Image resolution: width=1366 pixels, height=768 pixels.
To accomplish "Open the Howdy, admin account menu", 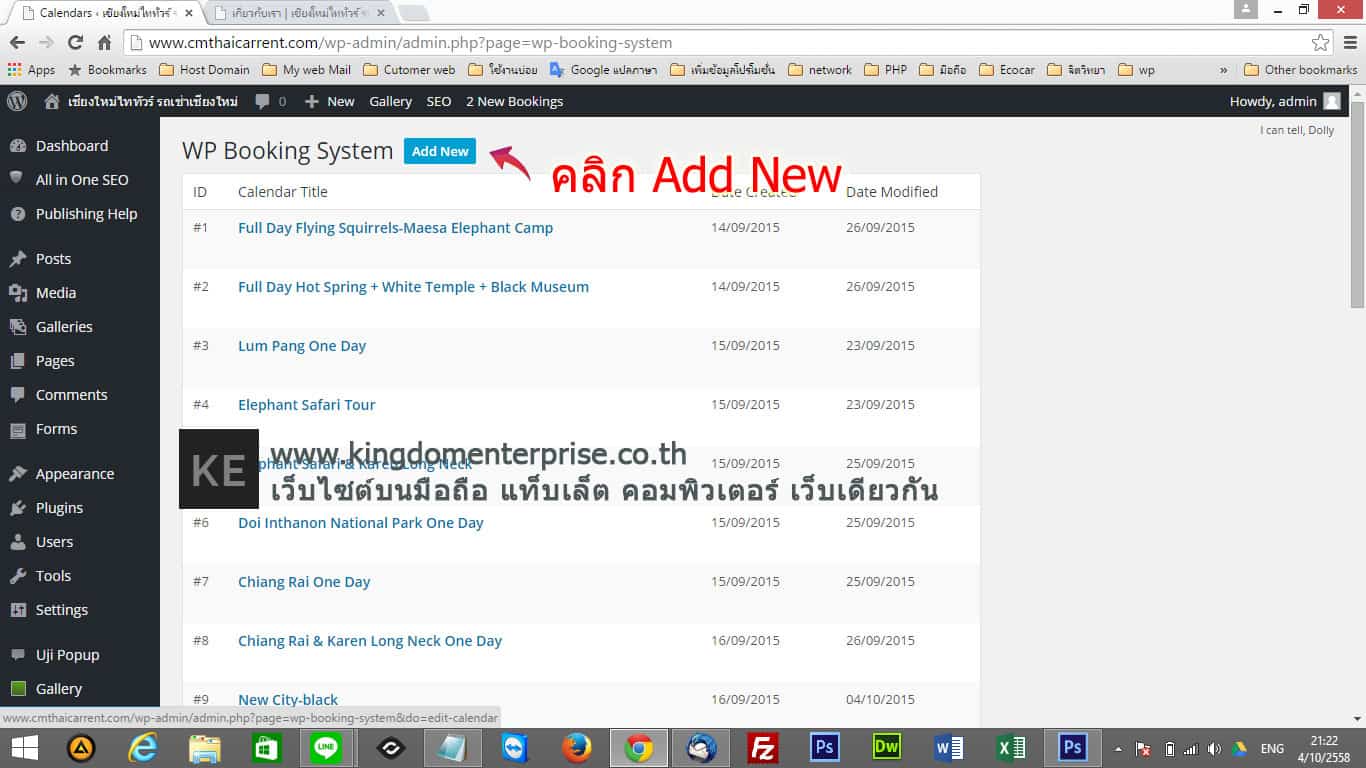I will coord(1284,101).
